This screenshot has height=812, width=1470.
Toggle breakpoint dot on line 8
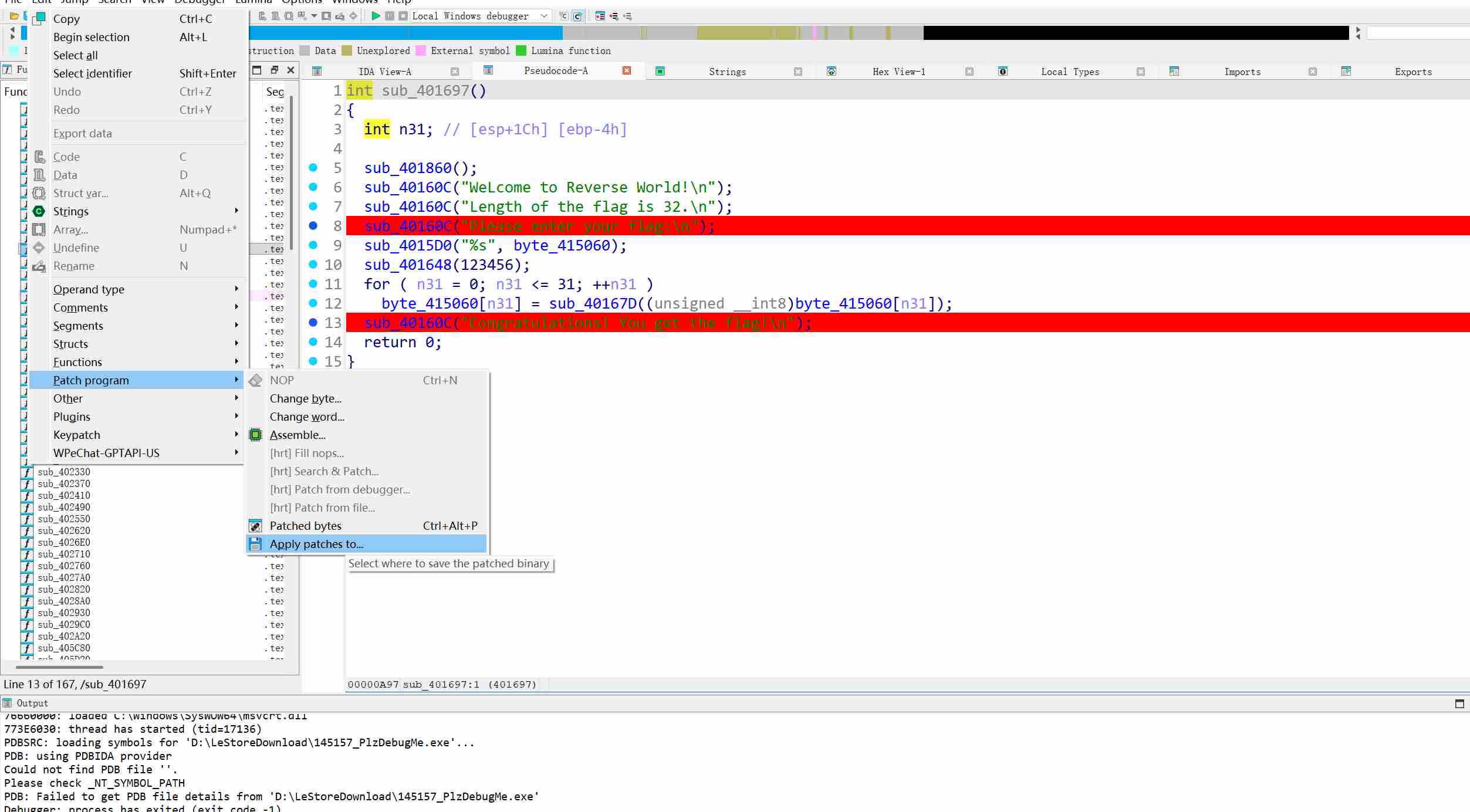click(313, 226)
